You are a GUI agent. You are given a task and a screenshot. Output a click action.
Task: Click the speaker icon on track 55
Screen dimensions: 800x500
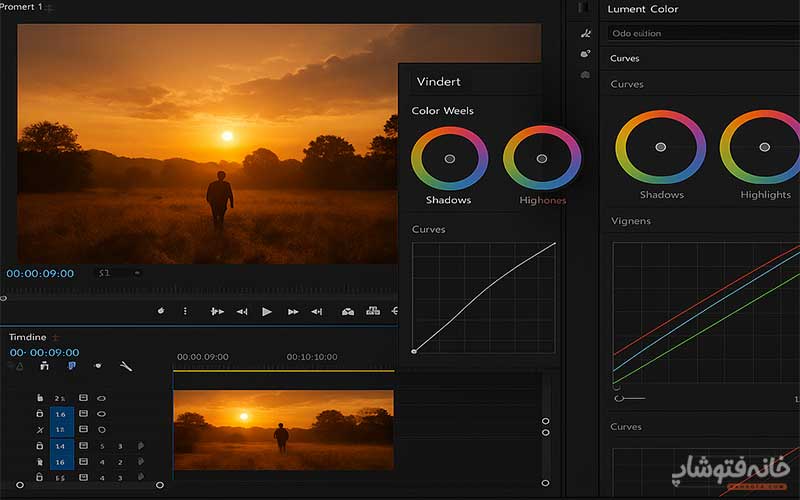(141, 477)
